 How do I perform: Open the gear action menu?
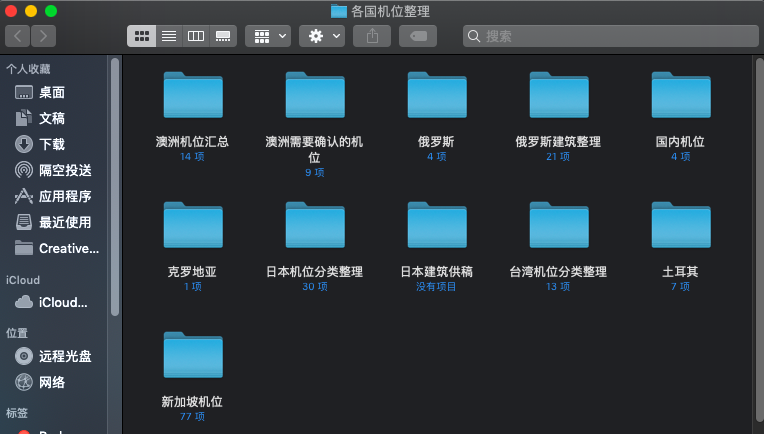322,36
